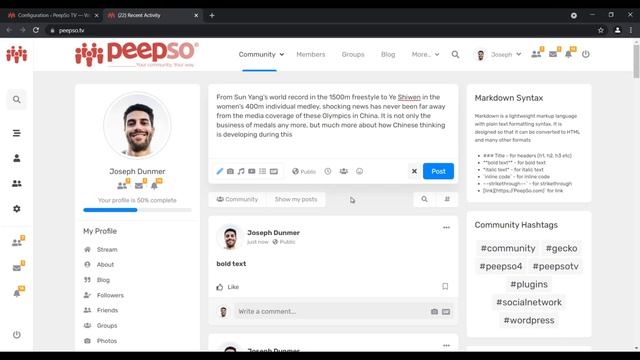Viewport: 640px width, 360px height.
Task: Open Blog in My Profile menu
Action: point(103,280)
